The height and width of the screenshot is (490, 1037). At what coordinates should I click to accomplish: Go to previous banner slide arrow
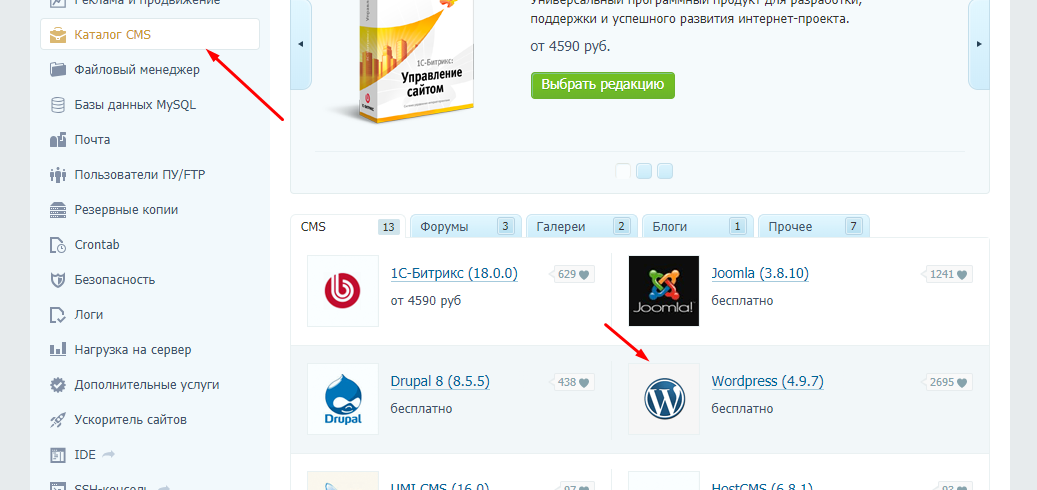301,44
